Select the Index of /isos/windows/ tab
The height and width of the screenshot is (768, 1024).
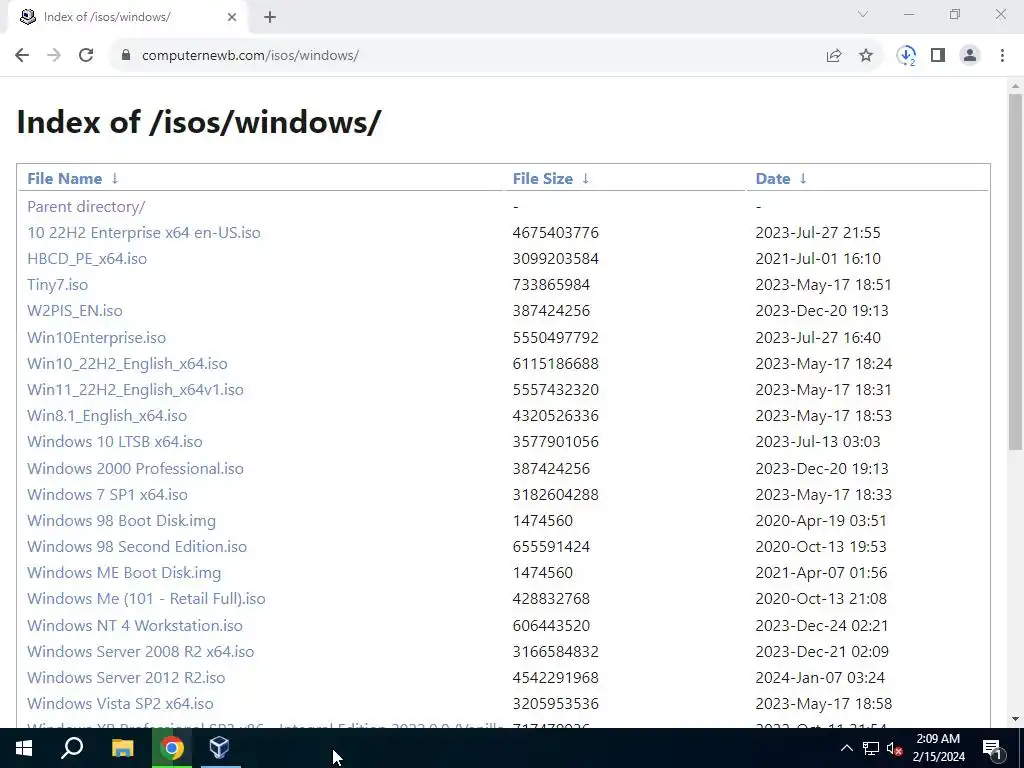tap(127, 17)
